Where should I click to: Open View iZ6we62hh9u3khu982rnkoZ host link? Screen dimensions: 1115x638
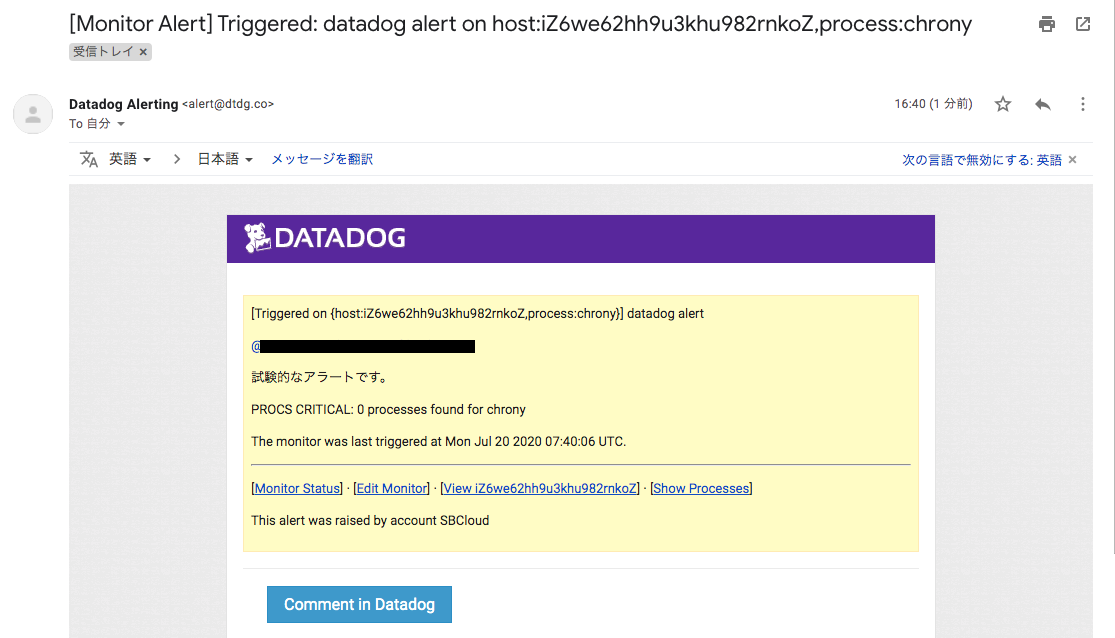(x=540, y=489)
